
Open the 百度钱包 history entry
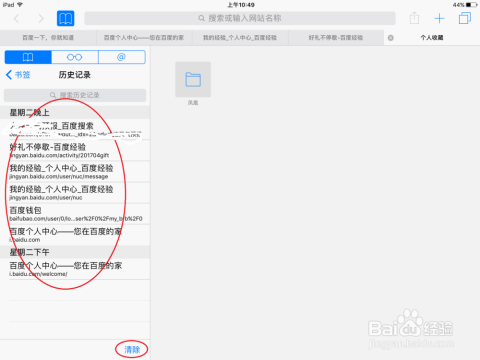point(75,214)
